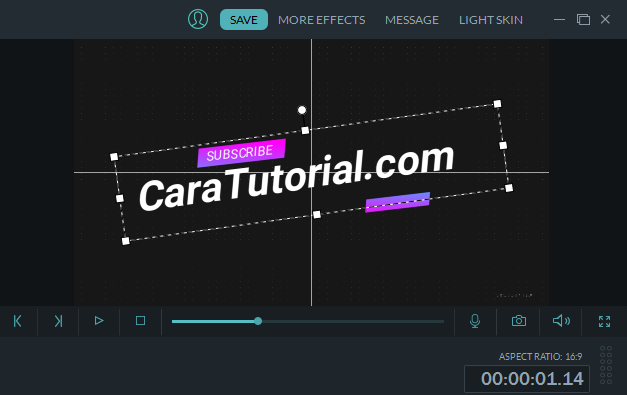Screen dimensions: 627x395
Task: Select the top-right corner handle of the title box
Action: coord(497,104)
